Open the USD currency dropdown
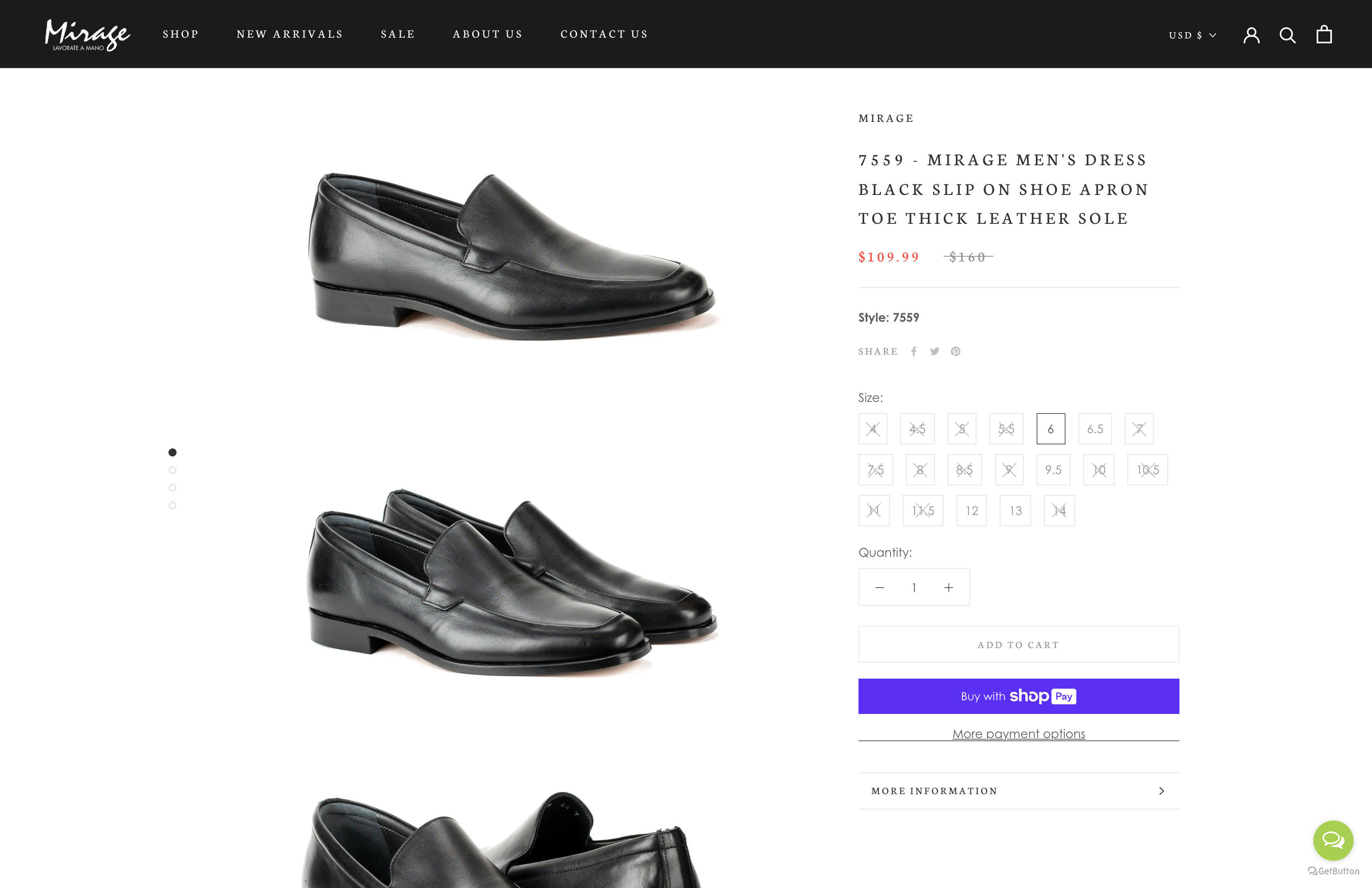Image resolution: width=1372 pixels, height=888 pixels. click(x=1191, y=34)
